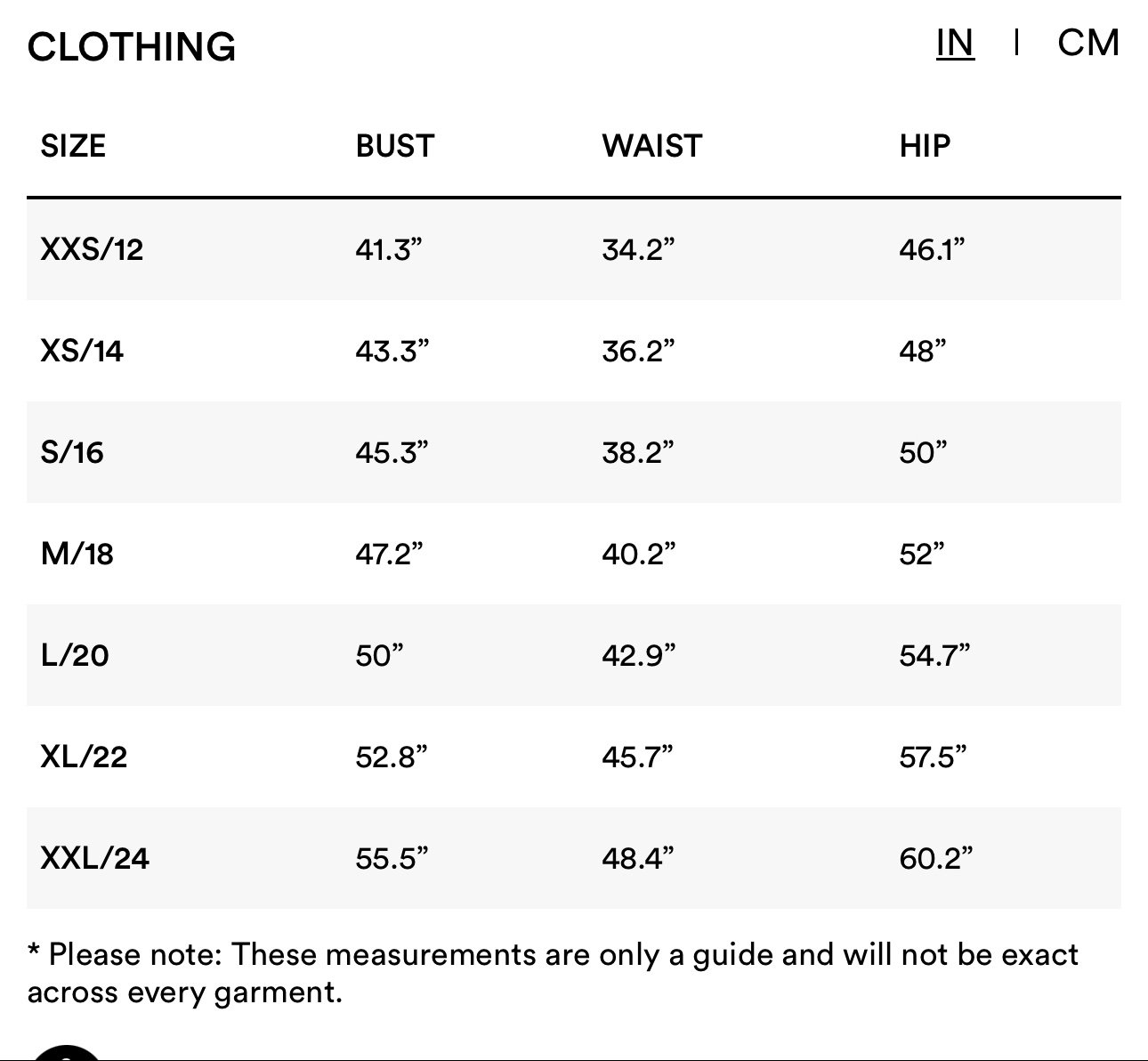
Task: Click the 54.7” hip value for L/20
Action: (934, 655)
